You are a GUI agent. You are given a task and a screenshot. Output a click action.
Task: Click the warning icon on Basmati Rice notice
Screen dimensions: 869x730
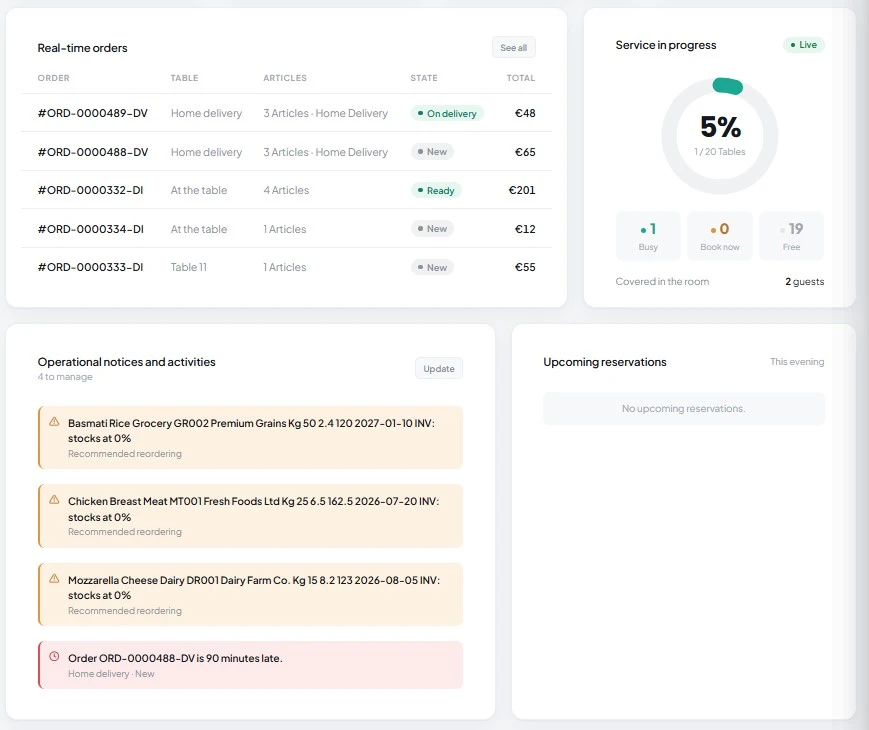tap(54, 422)
